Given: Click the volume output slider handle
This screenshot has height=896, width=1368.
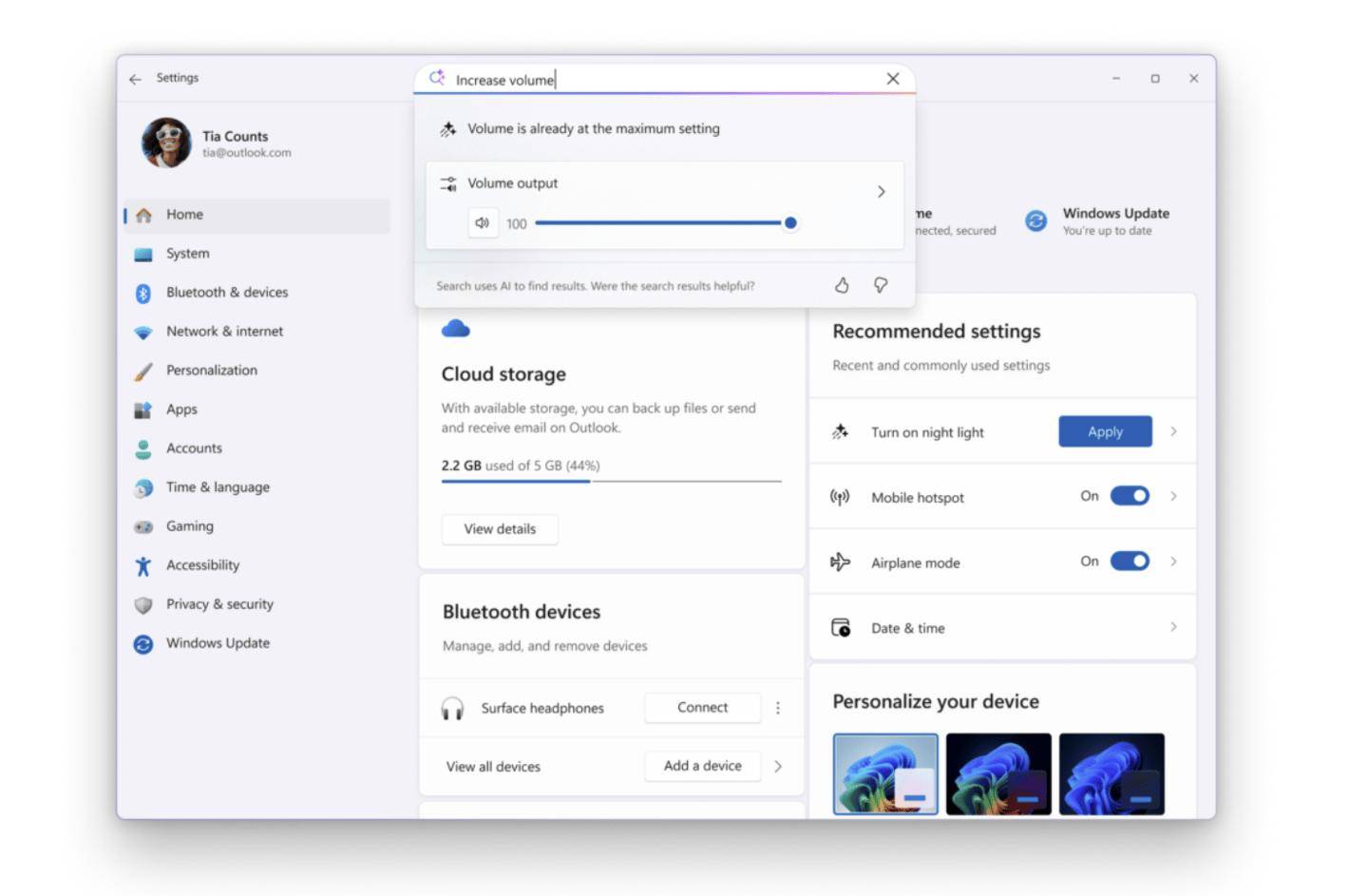Looking at the screenshot, I should point(790,223).
